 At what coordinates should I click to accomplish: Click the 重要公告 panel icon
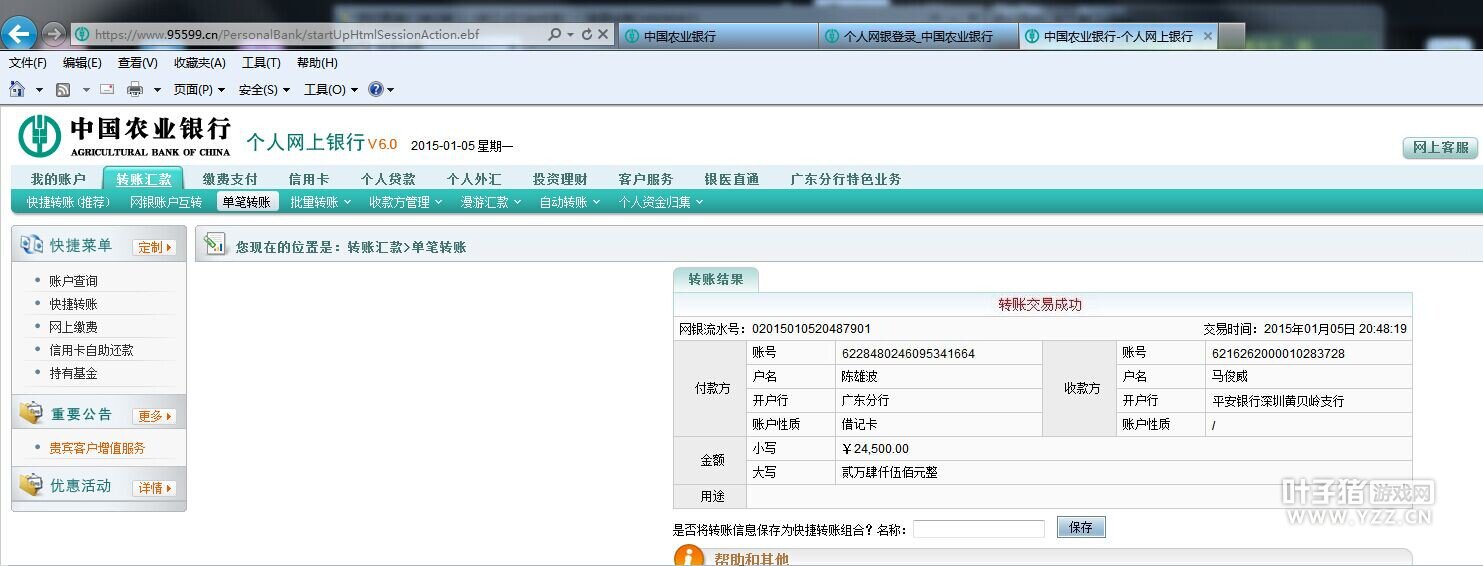[x=32, y=413]
